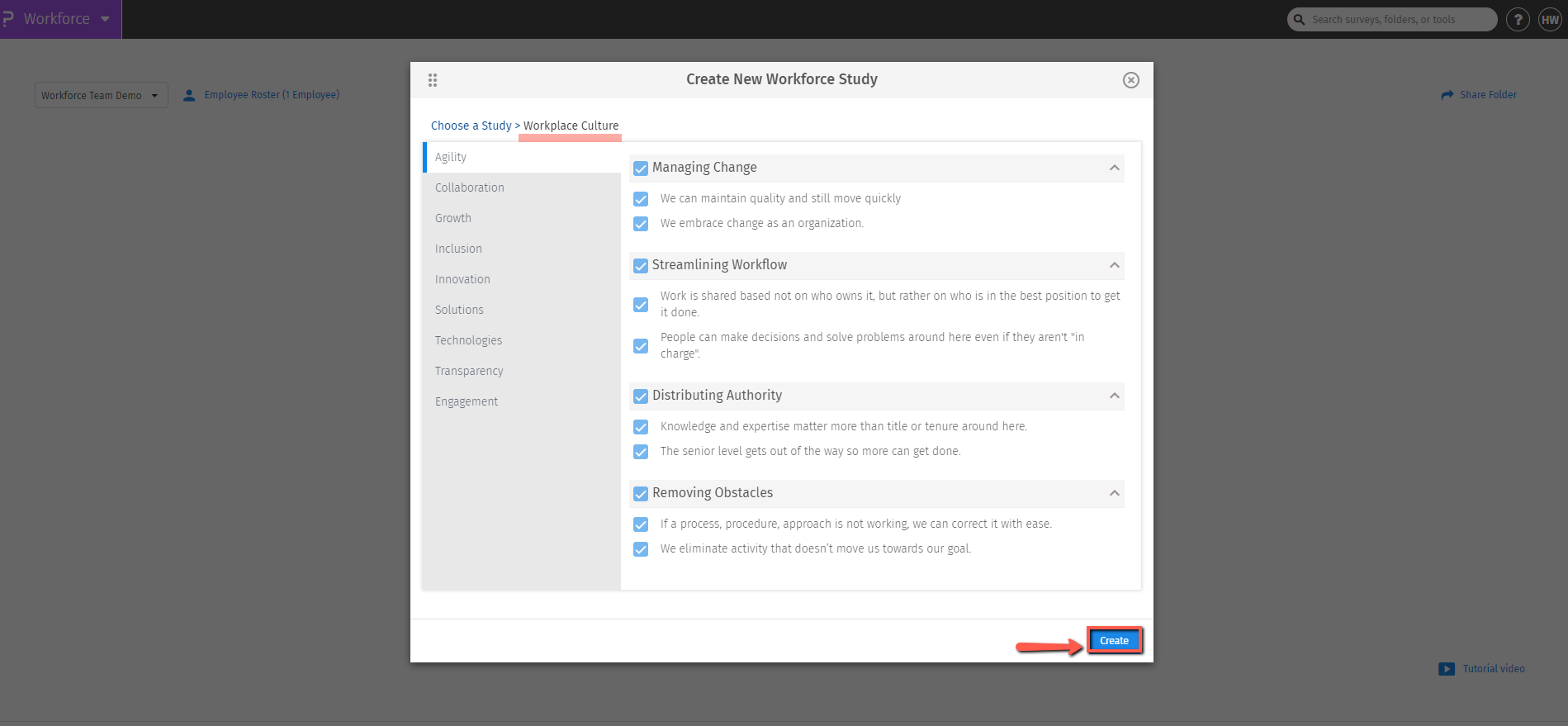This screenshot has width=1568, height=726.
Task: Select the Solutions category tab
Action: 522,310
